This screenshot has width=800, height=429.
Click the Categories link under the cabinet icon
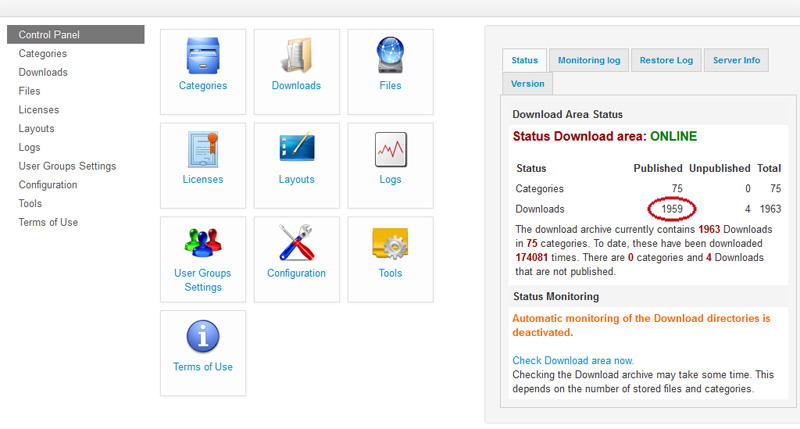pyautogui.click(x=203, y=86)
